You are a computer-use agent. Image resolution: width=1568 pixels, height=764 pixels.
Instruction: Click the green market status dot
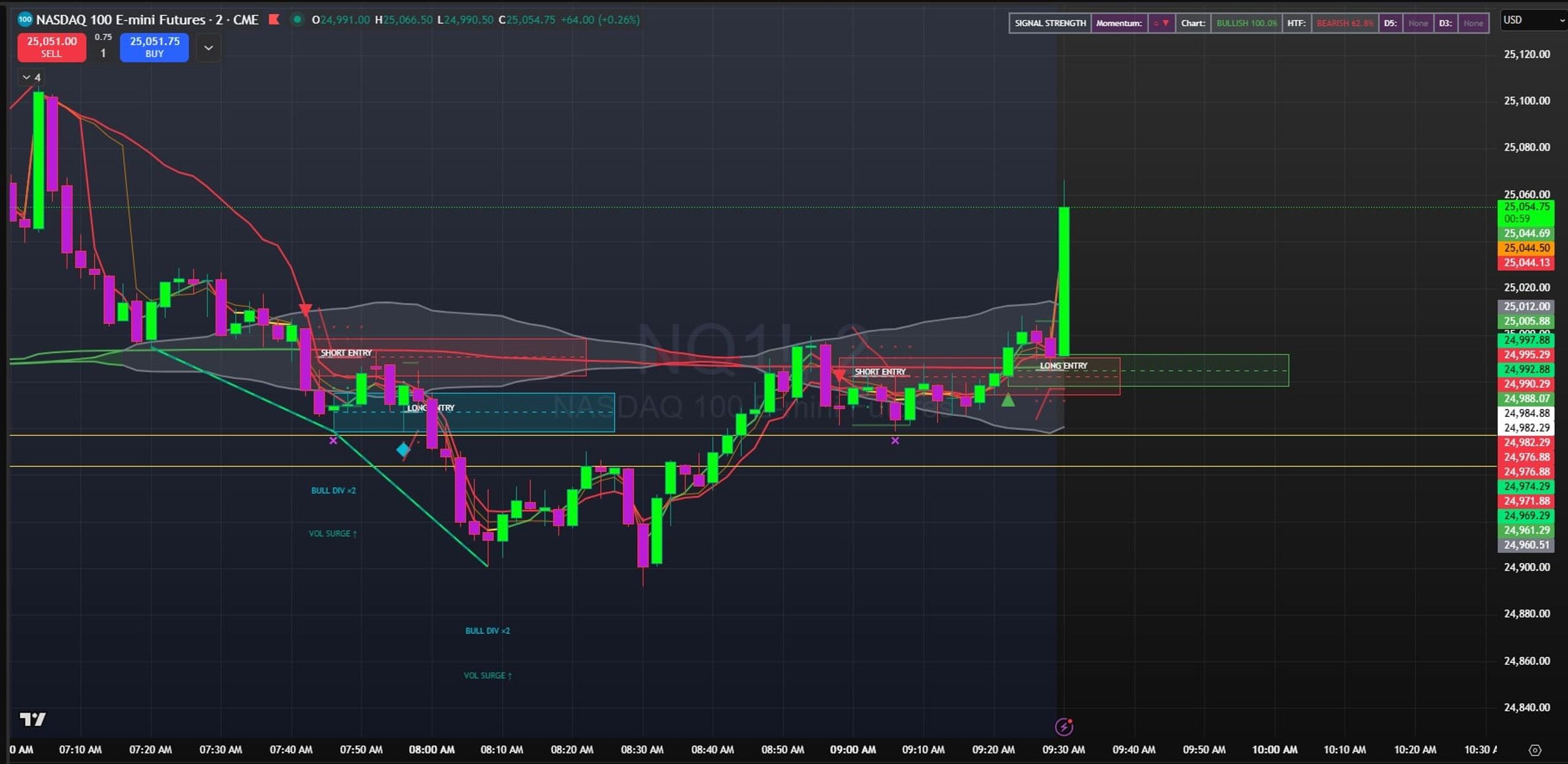(297, 20)
